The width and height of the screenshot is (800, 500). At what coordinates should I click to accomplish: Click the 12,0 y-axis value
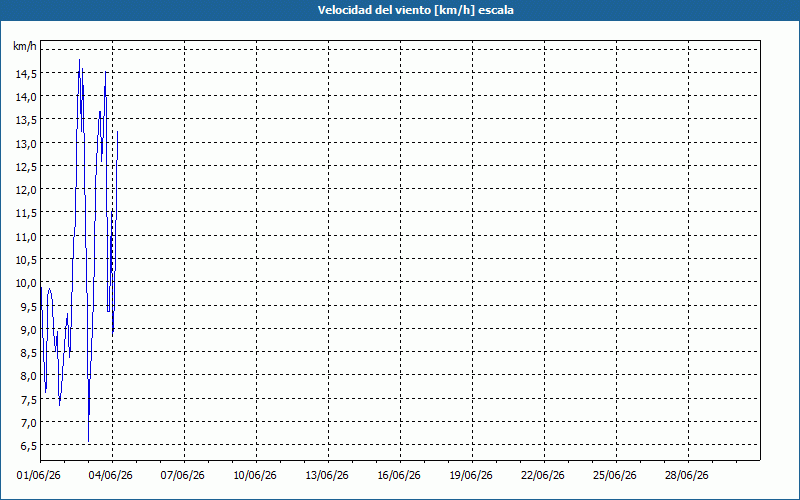tap(26, 190)
